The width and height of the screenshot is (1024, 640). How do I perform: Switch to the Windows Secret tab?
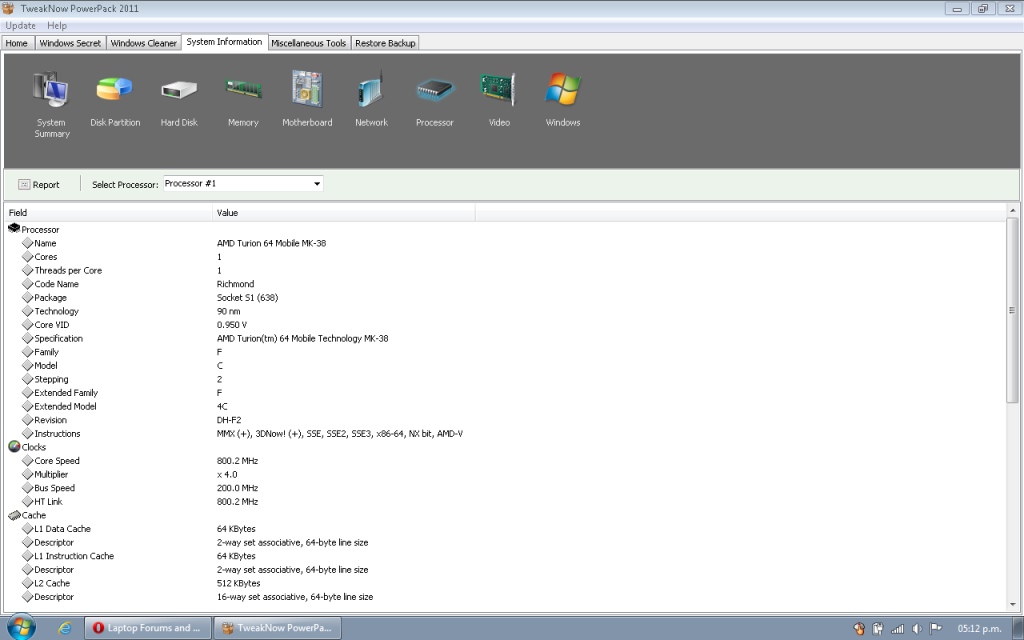[70, 43]
